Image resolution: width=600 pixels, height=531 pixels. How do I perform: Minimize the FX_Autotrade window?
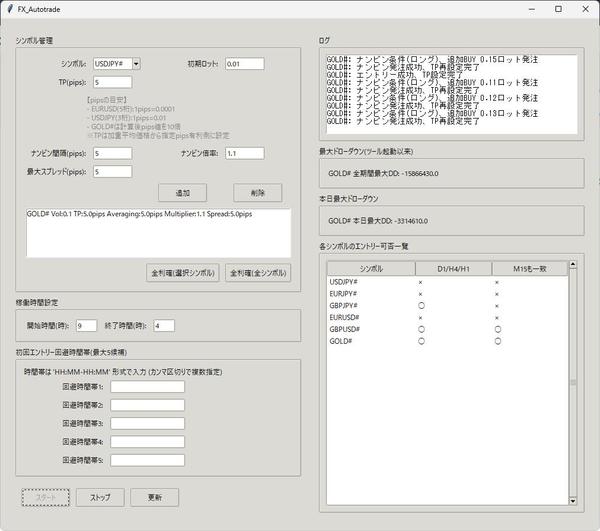[532, 9]
